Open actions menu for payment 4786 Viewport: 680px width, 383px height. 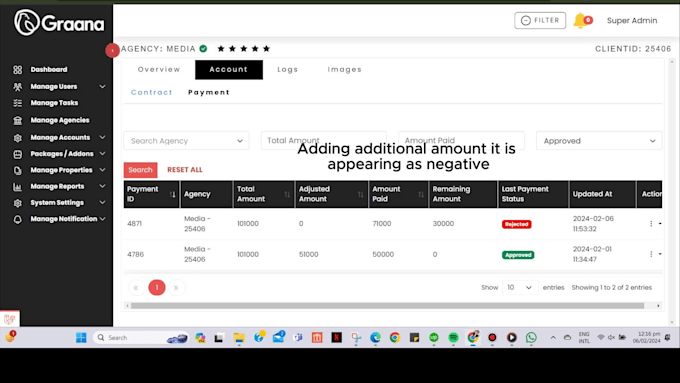pyautogui.click(x=654, y=254)
